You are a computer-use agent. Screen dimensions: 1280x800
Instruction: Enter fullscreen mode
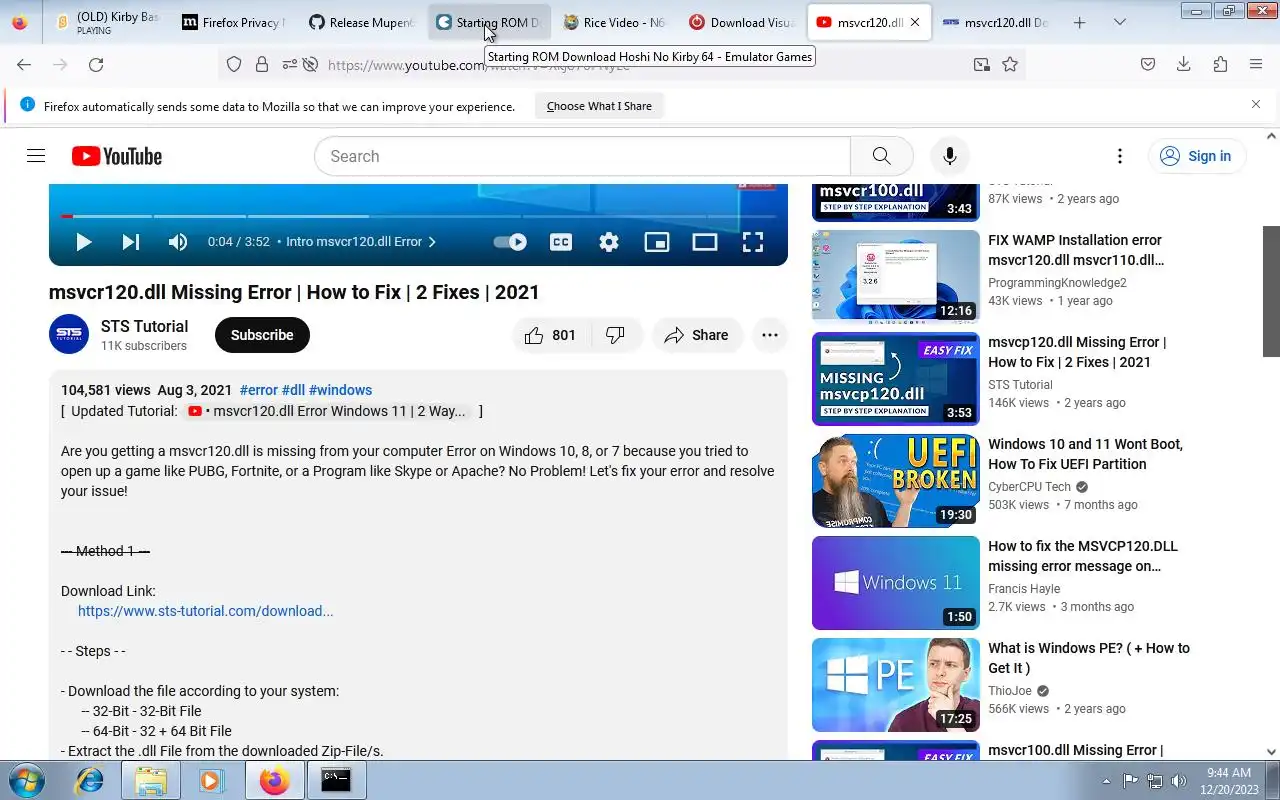(753, 241)
